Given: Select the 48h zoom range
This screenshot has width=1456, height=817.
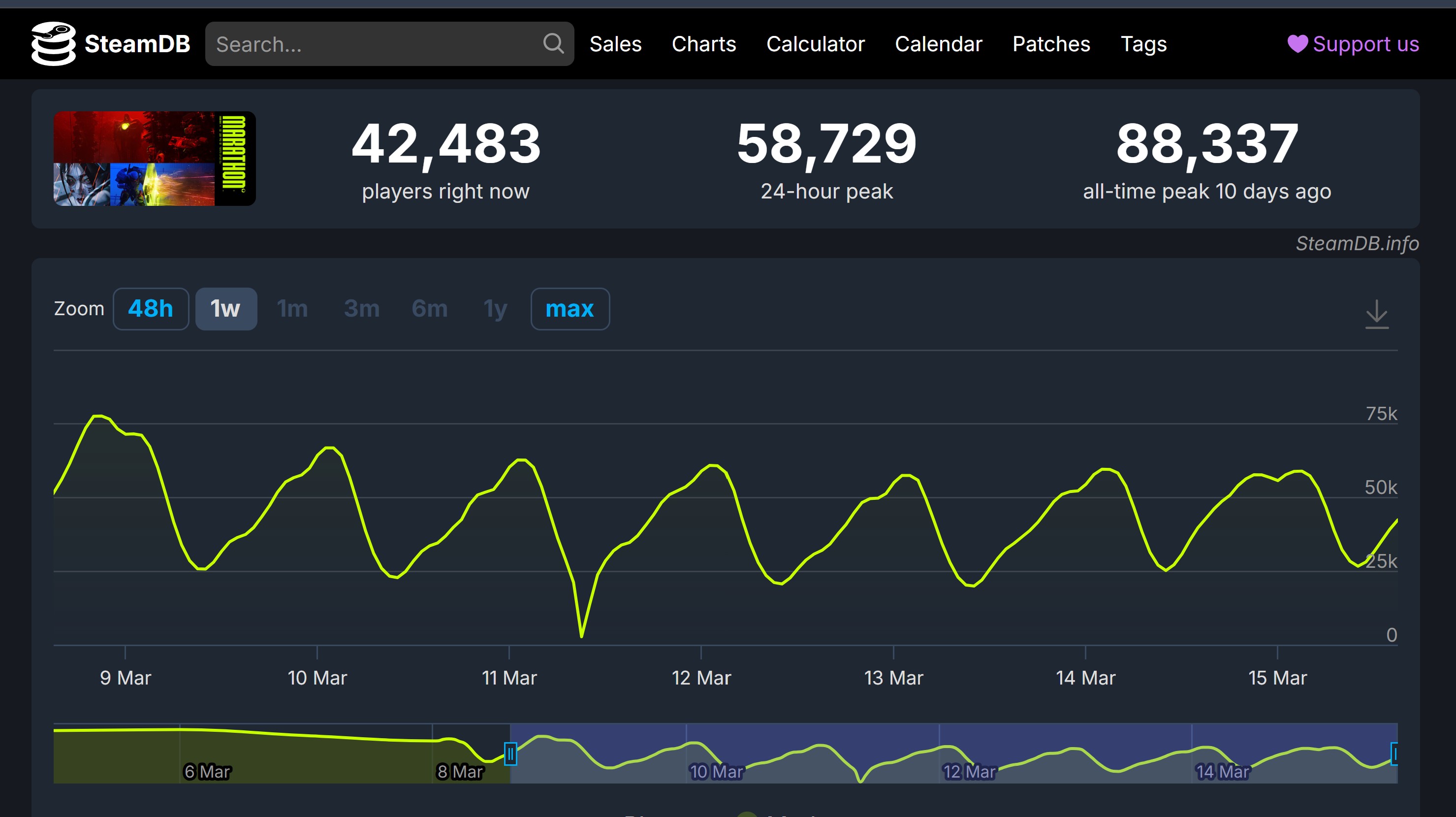Looking at the screenshot, I should 150,309.
